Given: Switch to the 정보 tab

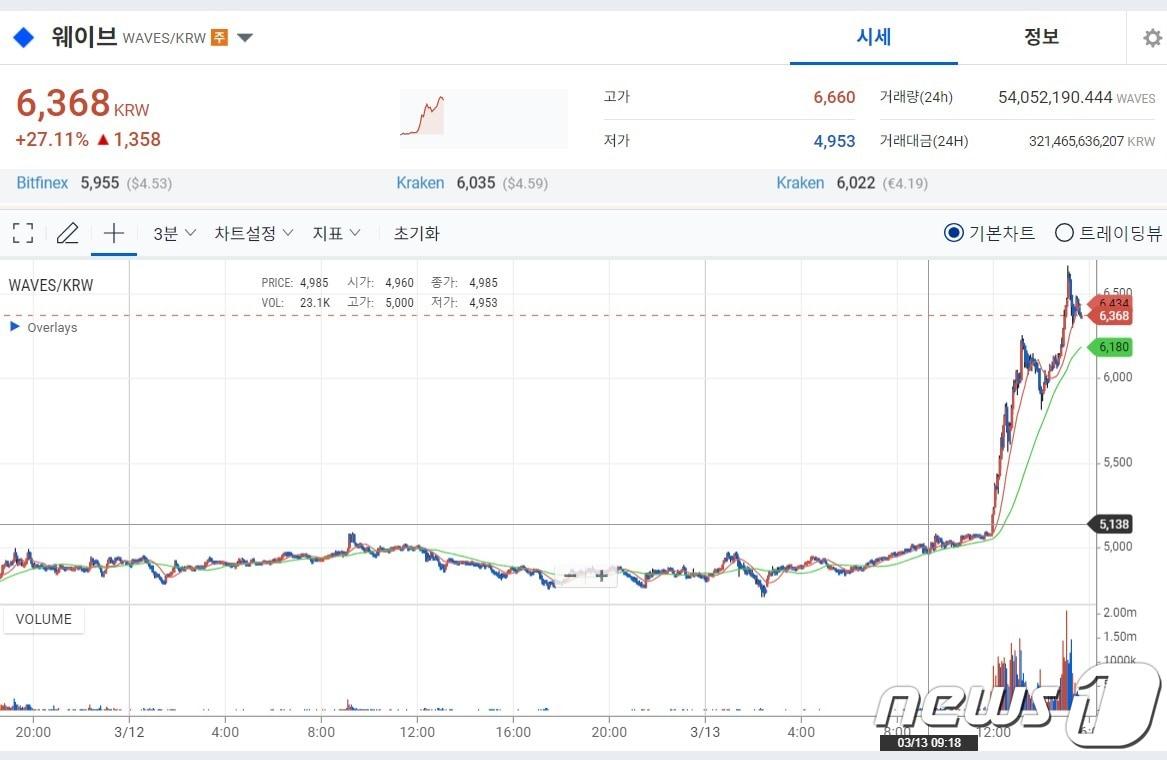Looking at the screenshot, I should pyautogui.click(x=1041, y=36).
